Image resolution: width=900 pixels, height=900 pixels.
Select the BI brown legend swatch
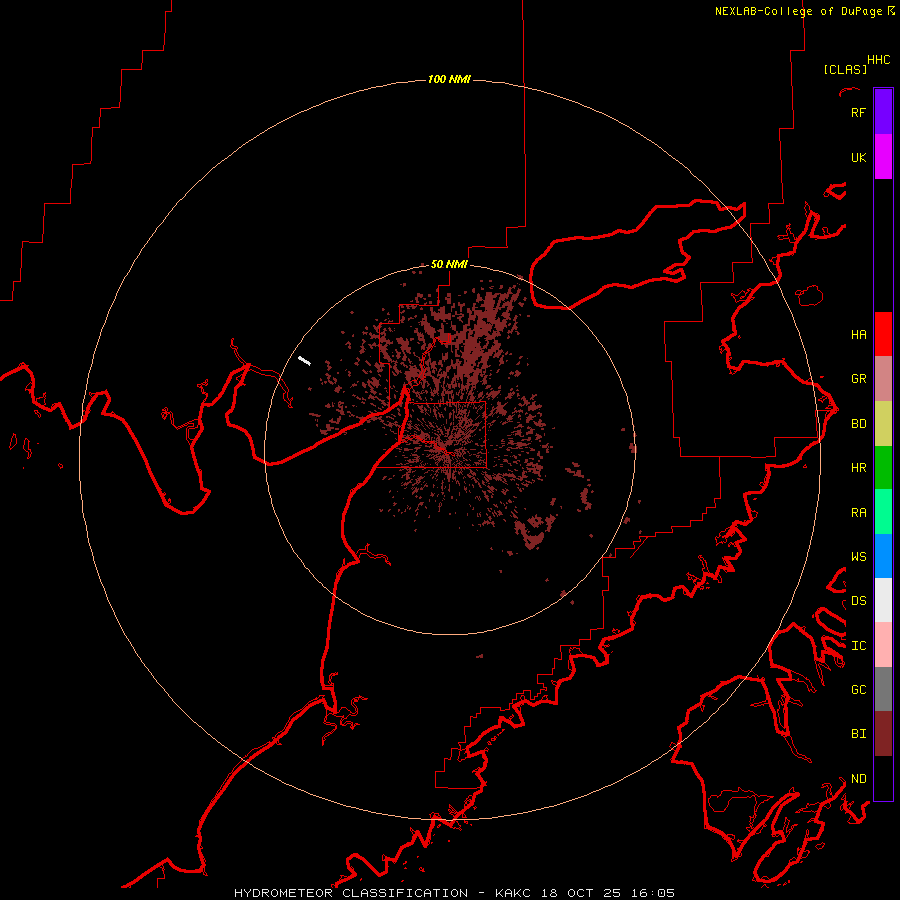pos(883,734)
